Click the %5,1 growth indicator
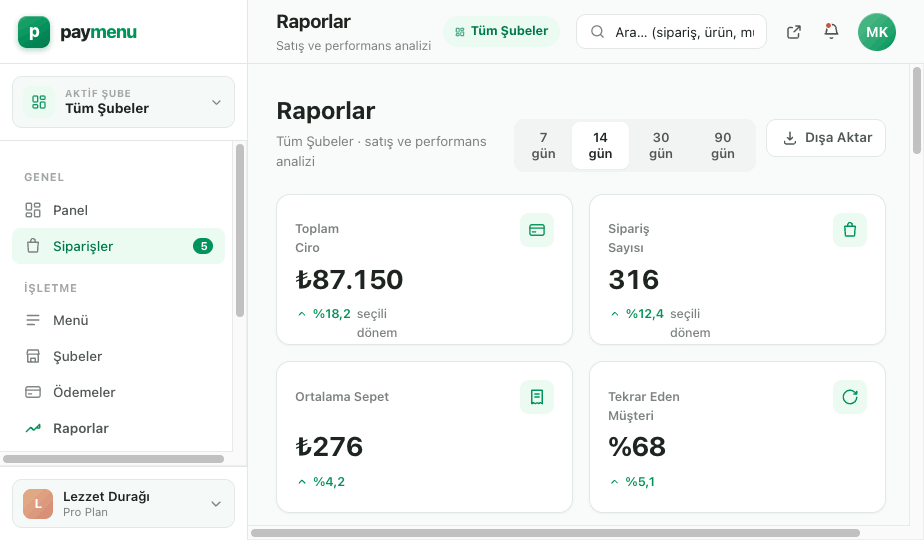This screenshot has width=924, height=540. (x=633, y=482)
